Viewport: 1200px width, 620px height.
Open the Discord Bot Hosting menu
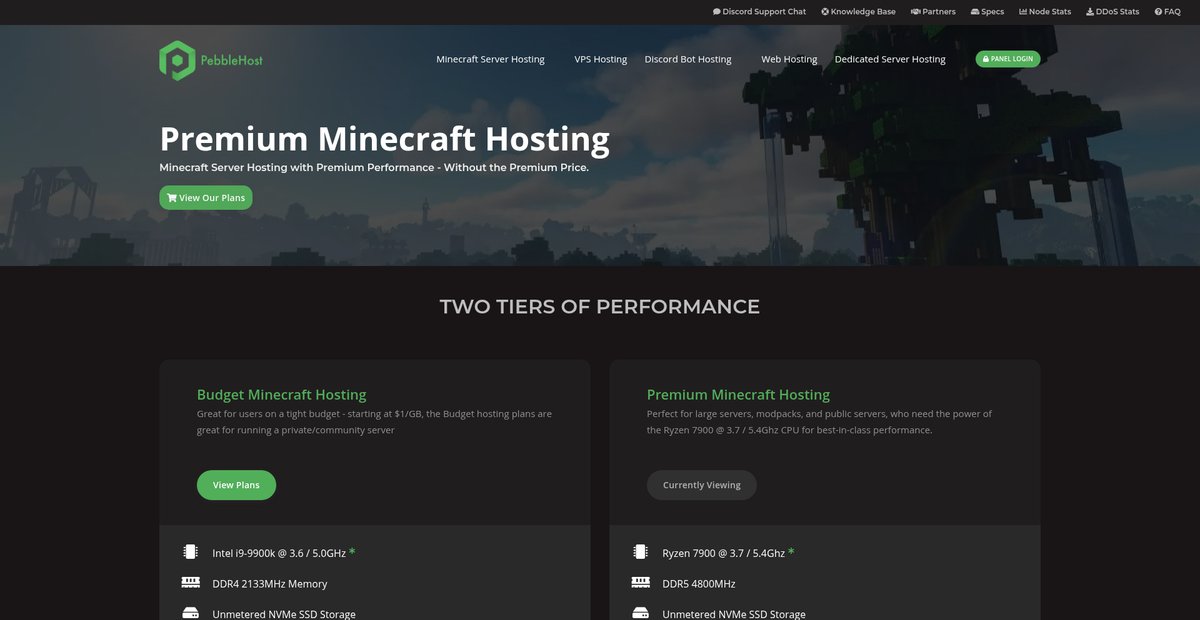pyautogui.click(x=688, y=59)
